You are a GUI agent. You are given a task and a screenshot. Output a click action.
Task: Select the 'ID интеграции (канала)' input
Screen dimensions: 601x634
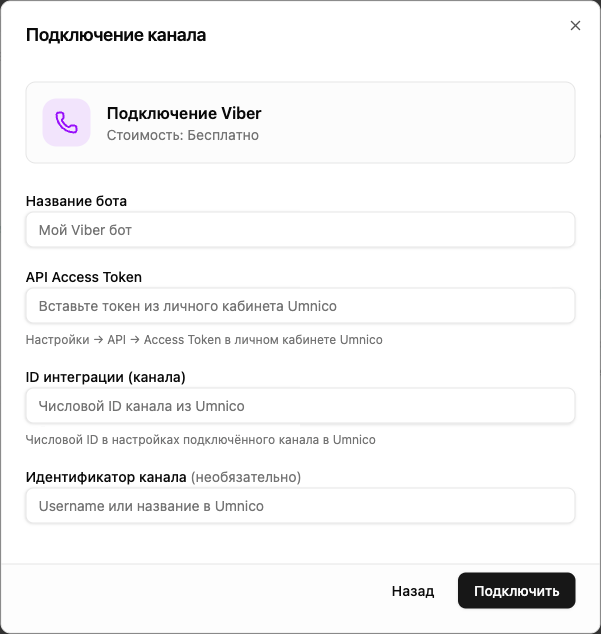coord(300,406)
